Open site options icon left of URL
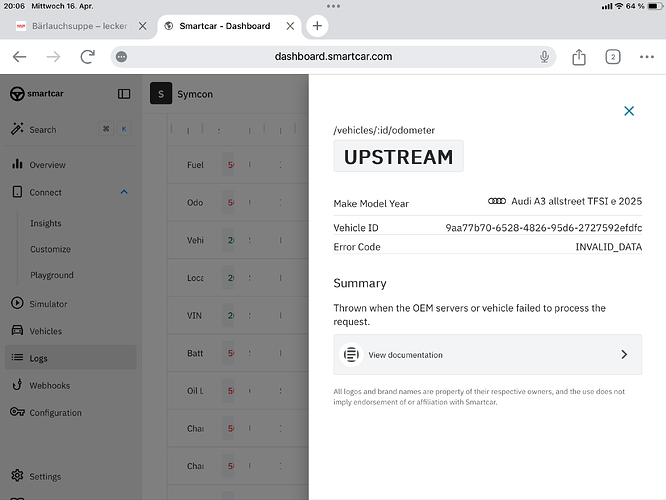 121,56
